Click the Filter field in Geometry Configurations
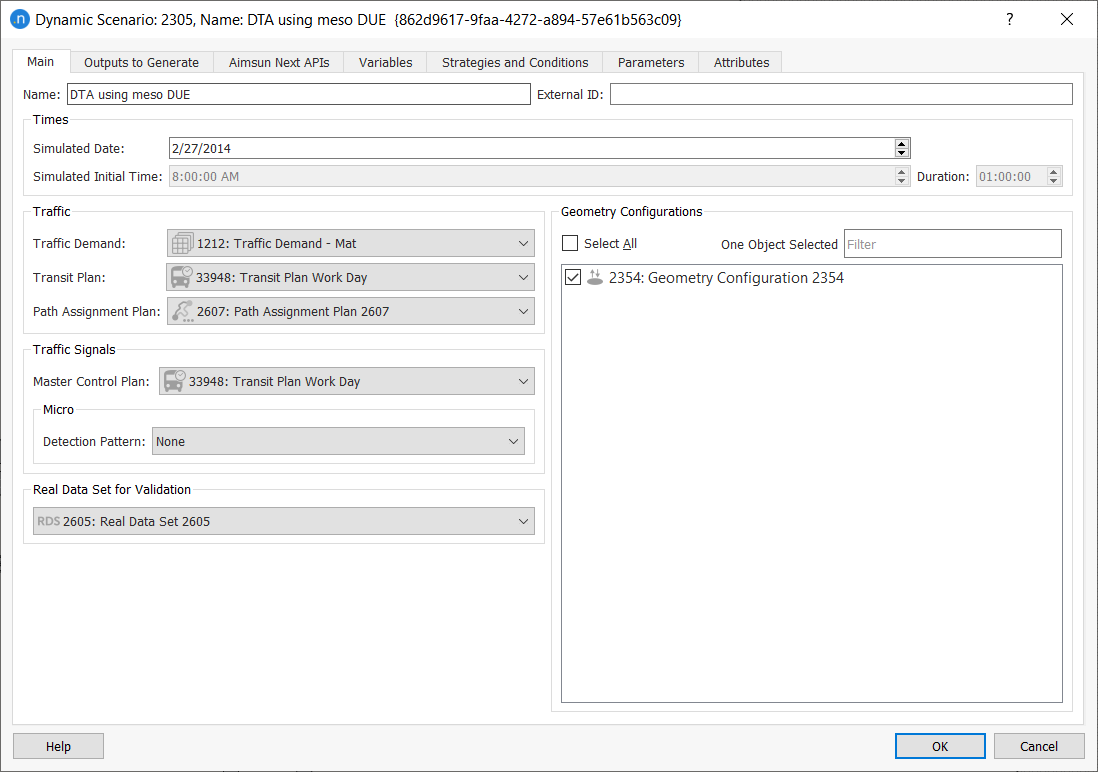 coord(952,243)
